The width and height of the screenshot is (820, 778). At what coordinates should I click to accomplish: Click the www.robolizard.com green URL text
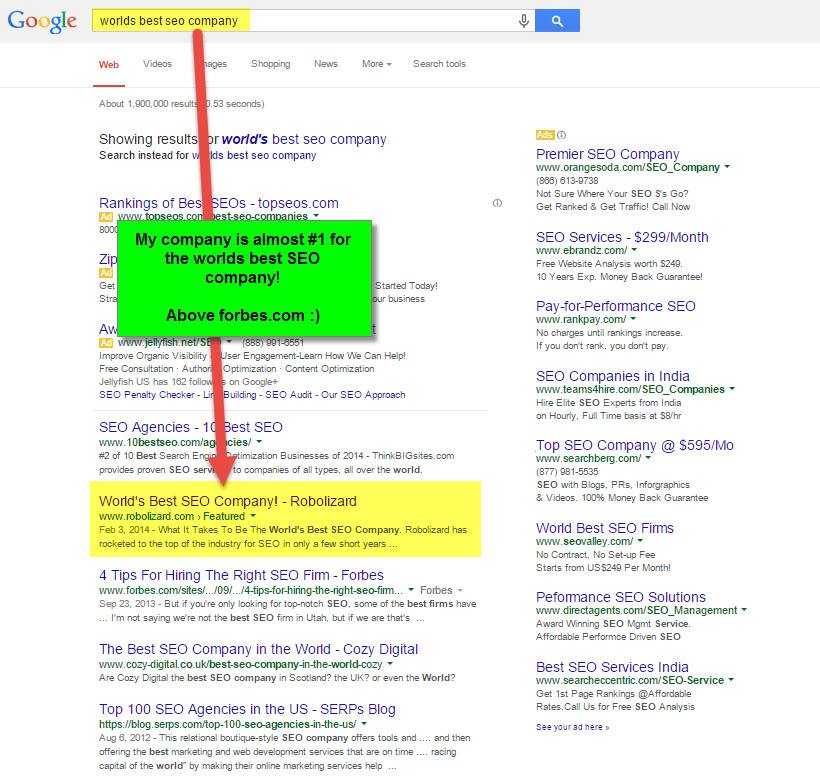146,517
